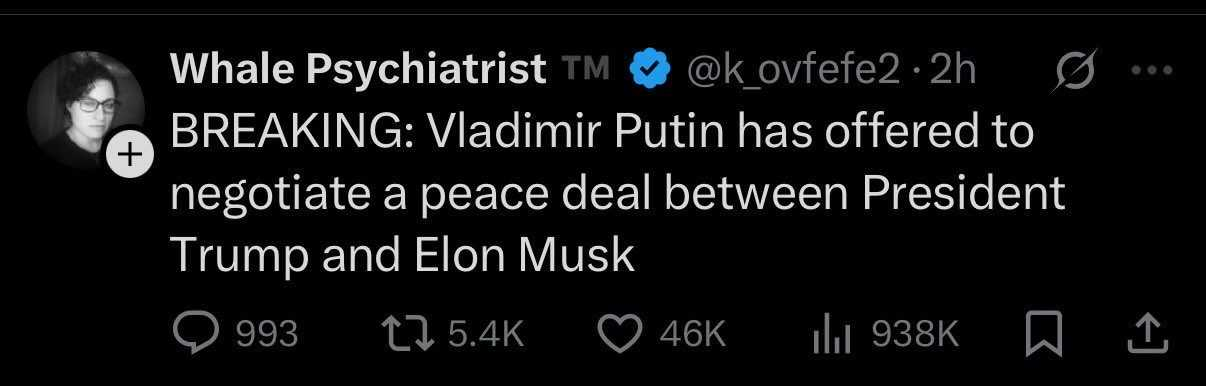Click the 938K views count

pos(915,335)
